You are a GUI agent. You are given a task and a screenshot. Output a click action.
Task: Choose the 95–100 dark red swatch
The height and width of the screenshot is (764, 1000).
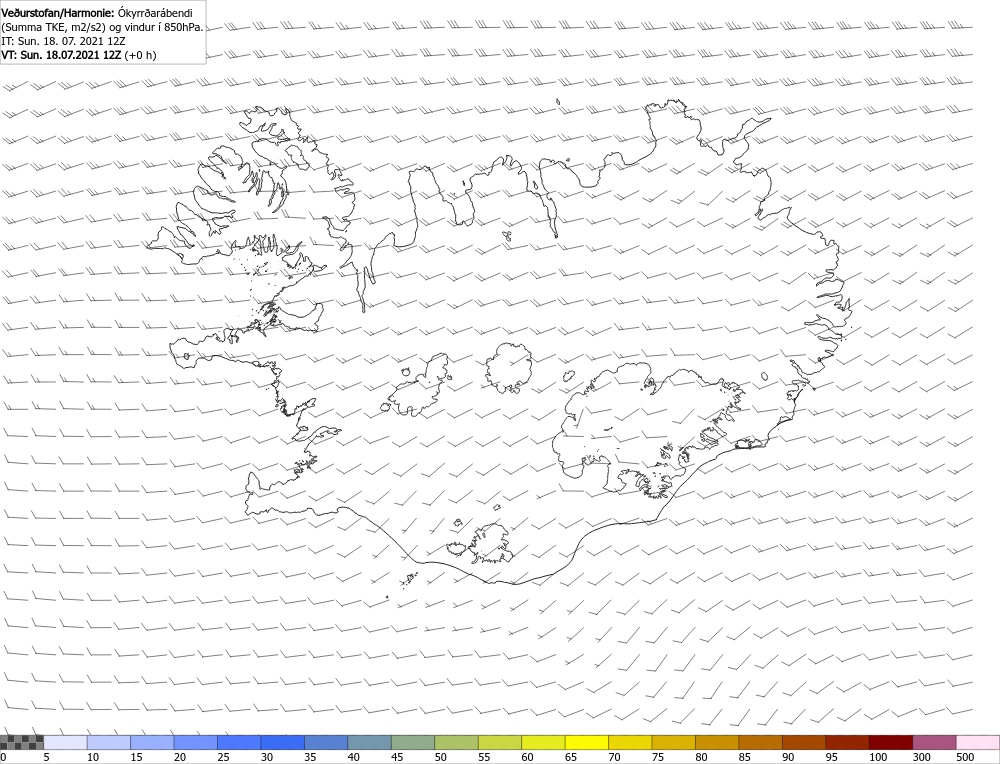coord(848,742)
